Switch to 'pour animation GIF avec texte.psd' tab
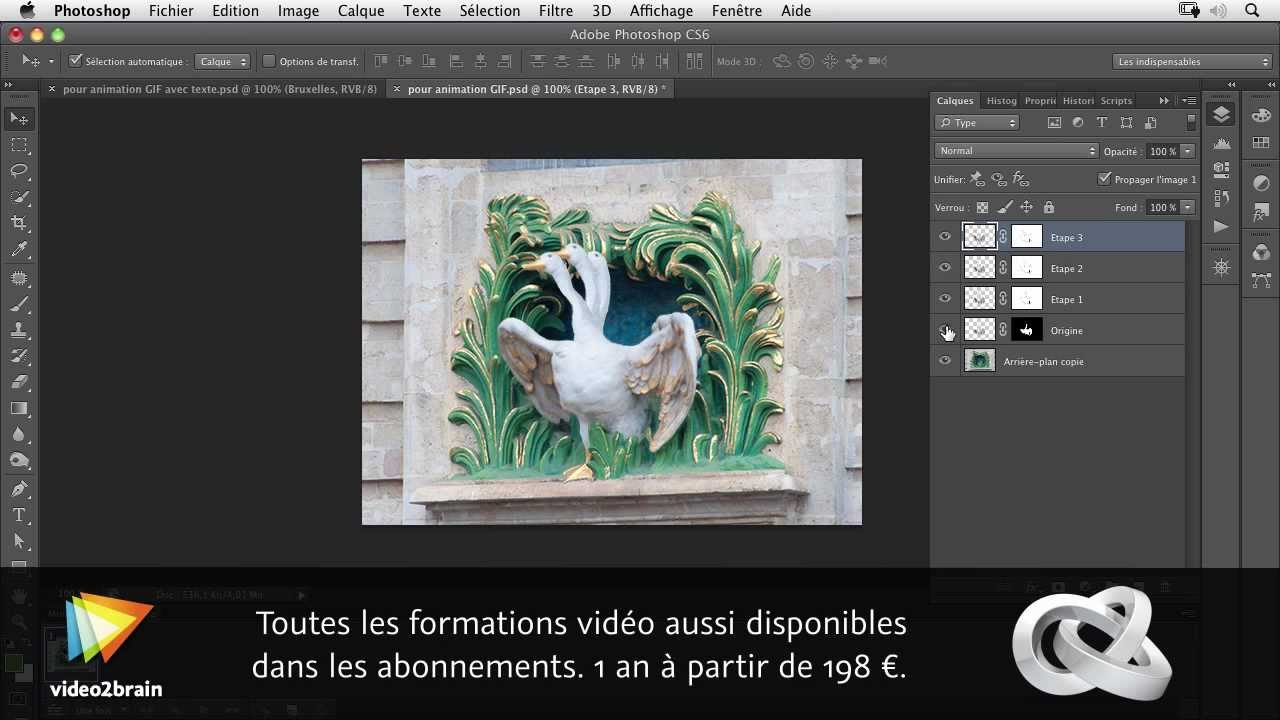The height and width of the screenshot is (720, 1280). tap(219, 89)
